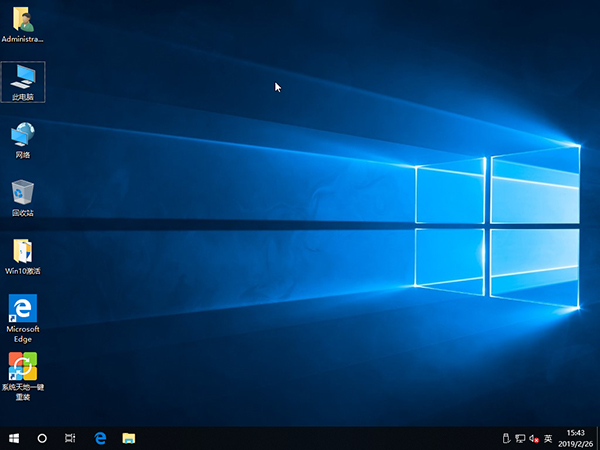Select the 网络 desktop icon
The image size is (600, 450).
23,140
